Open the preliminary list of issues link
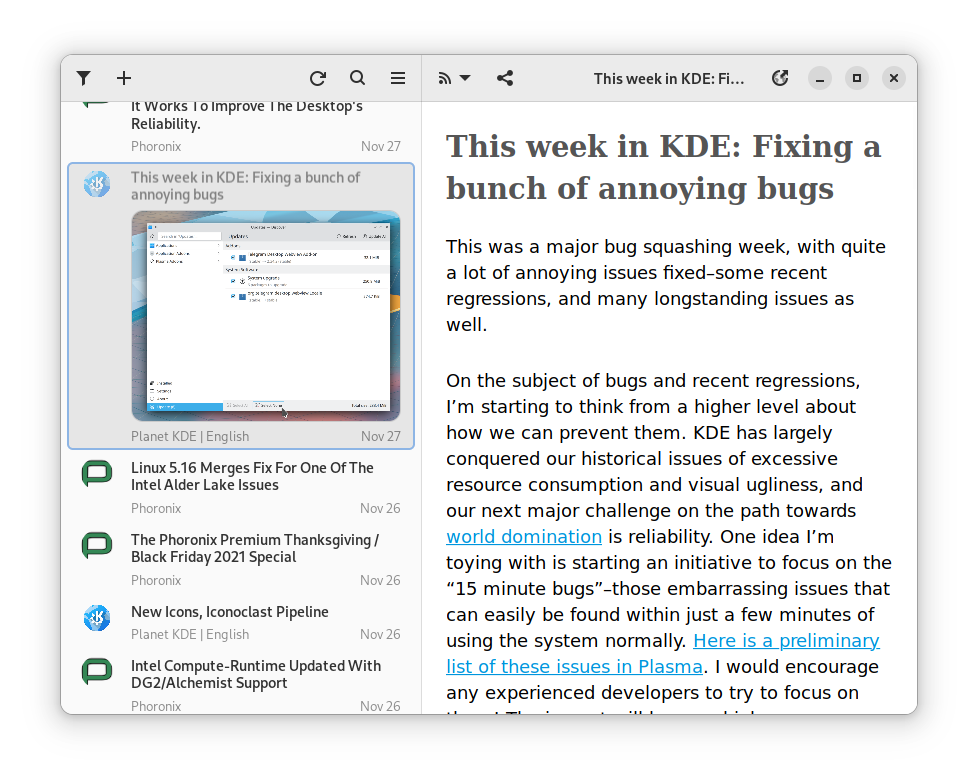Screen dimensions: 978x781 [x=786, y=641]
